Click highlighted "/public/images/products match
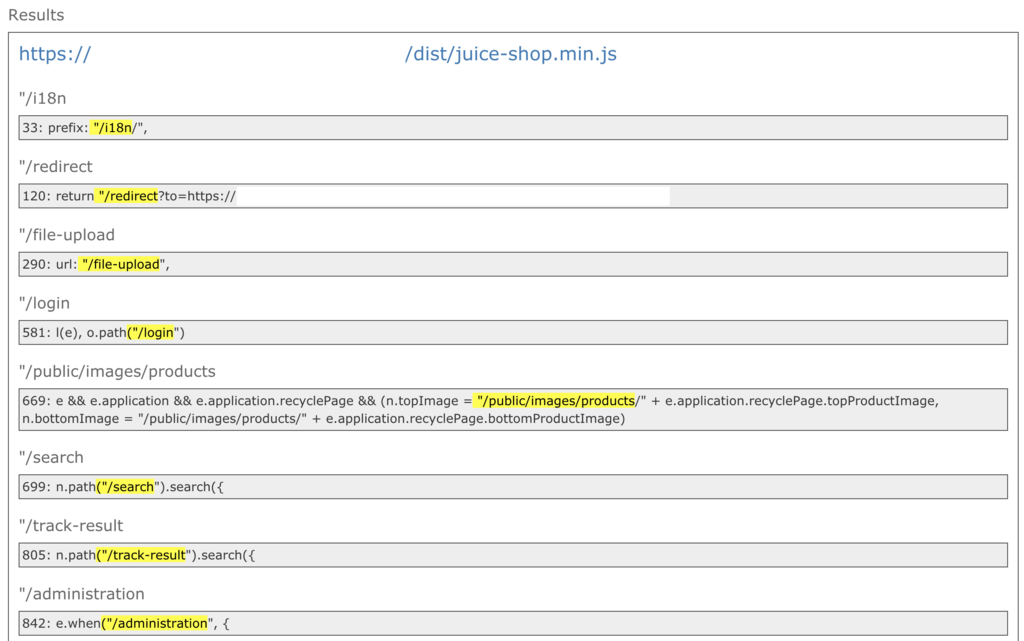Image resolution: width=1024 pixels, height=641 pixels. click(x=554, y=401)
